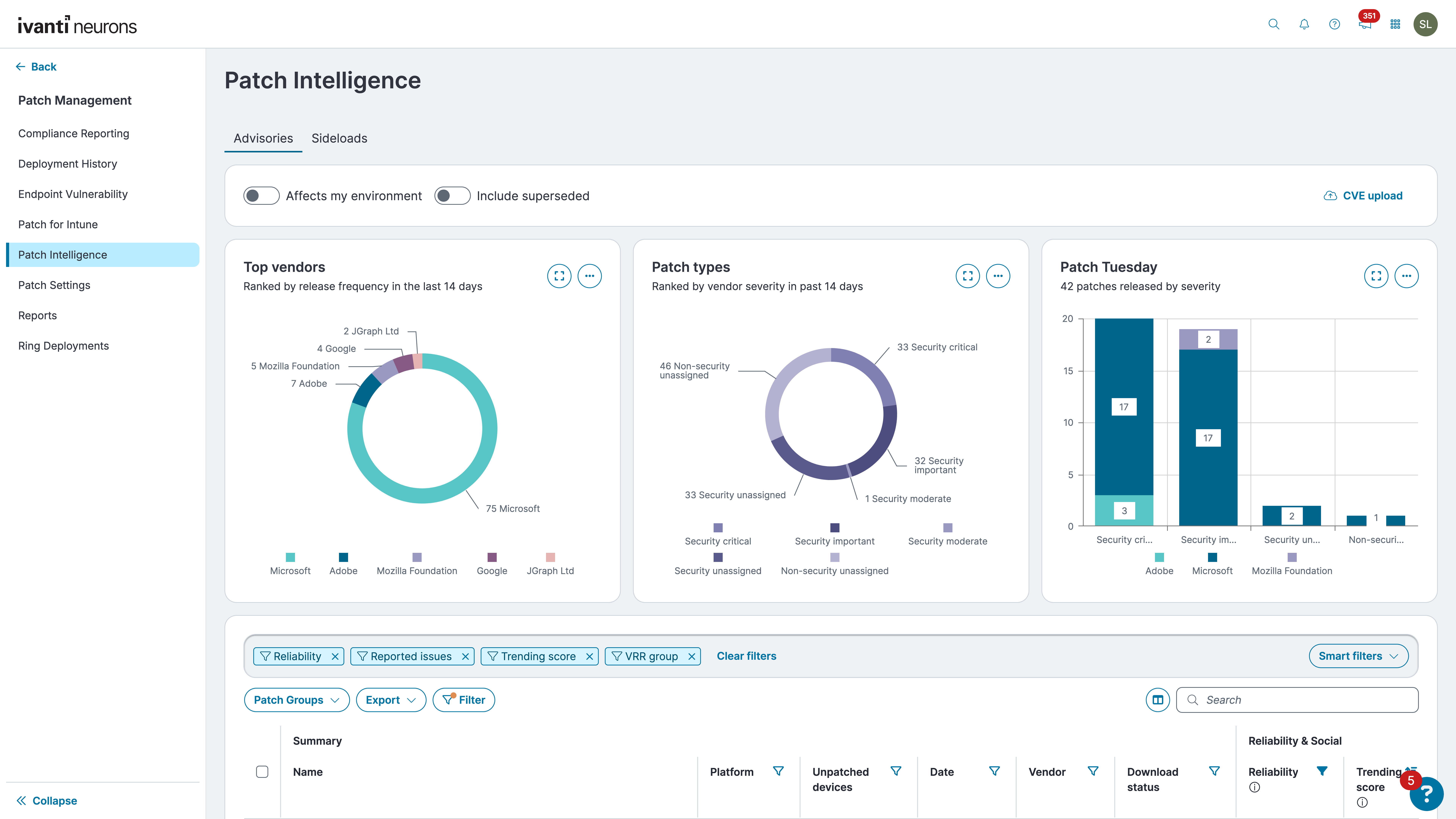
Task: Open Patch types chart more options menu
Action: 998,276
